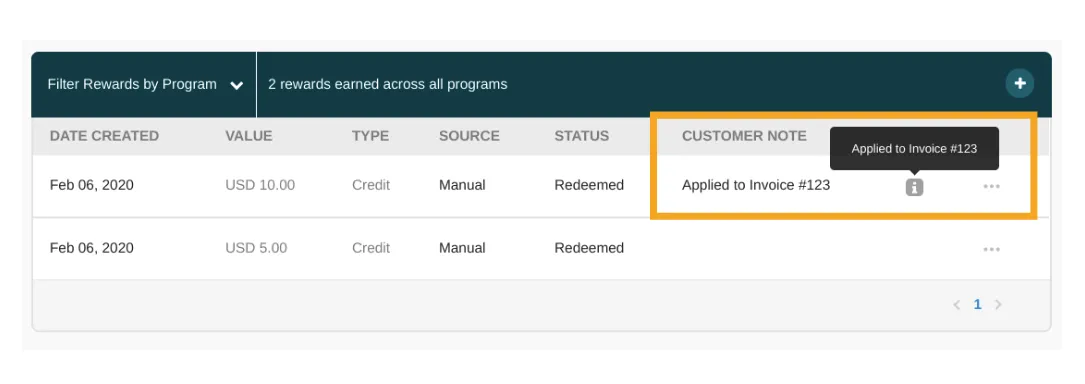Open the ellipsis menu for USD 5.00 reward
The image size is (1085, 384).
(x=991, y=249)
